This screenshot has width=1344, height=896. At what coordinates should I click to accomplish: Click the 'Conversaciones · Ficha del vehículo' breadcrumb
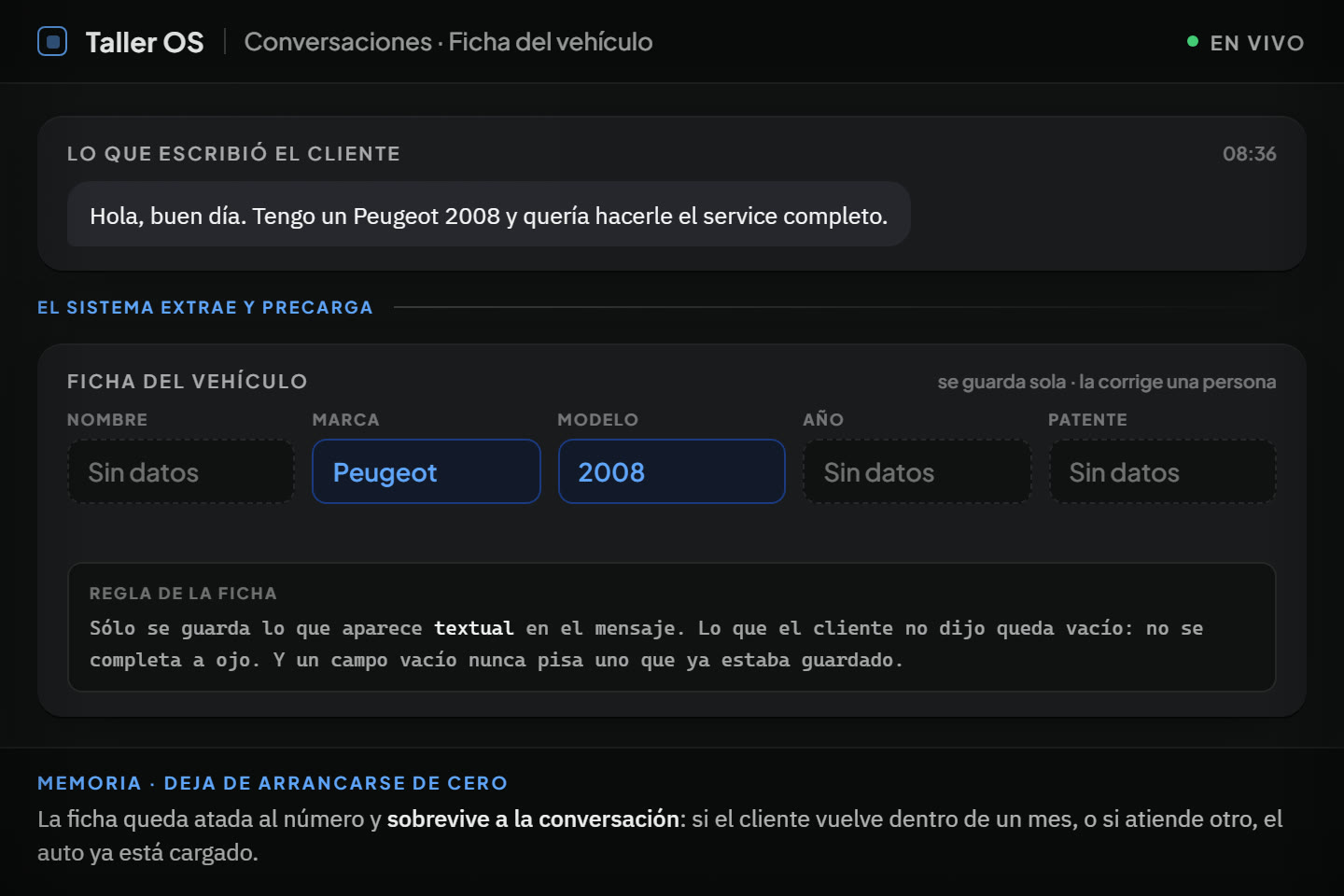(448, 42)
